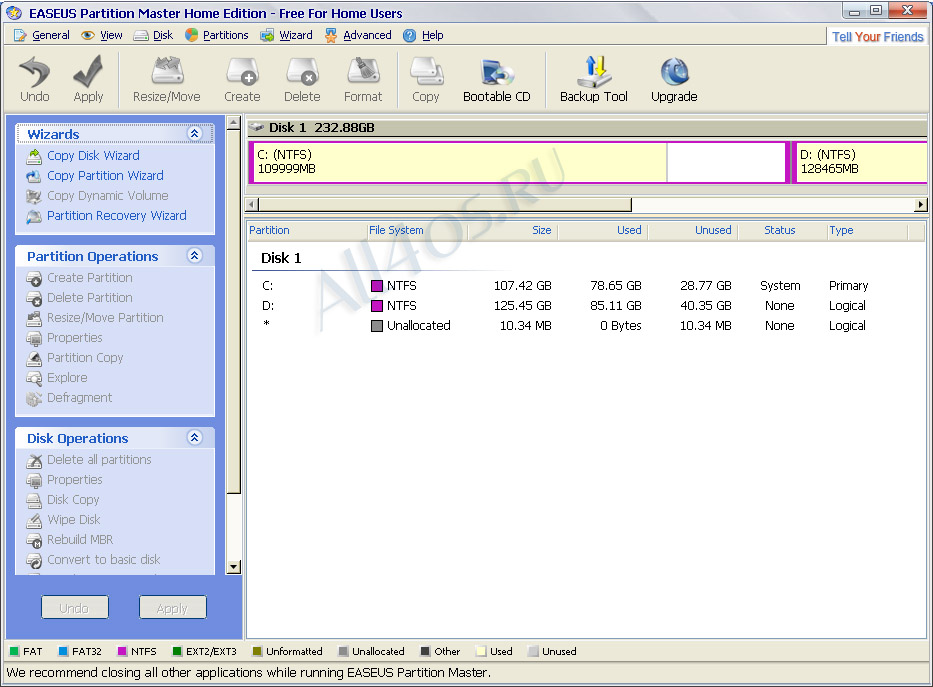Open the Help menu

[423, 35]
